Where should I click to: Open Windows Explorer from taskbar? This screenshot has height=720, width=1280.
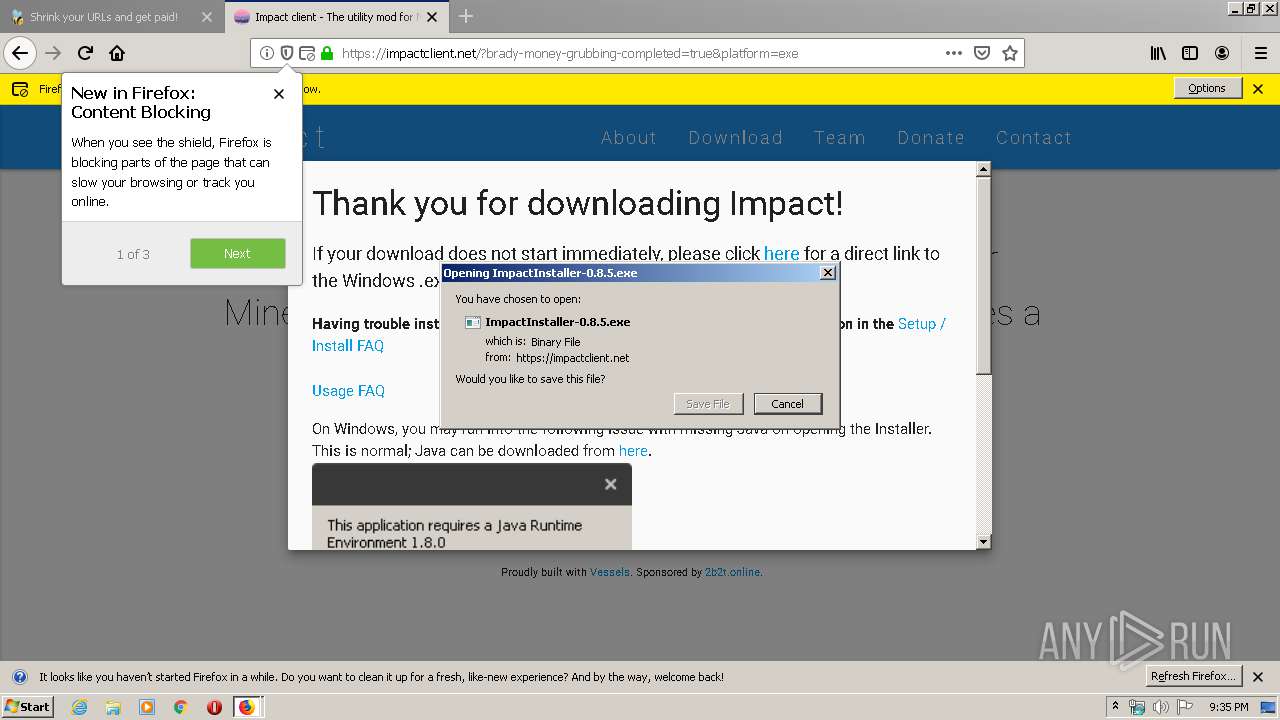[x=113, y=707]
